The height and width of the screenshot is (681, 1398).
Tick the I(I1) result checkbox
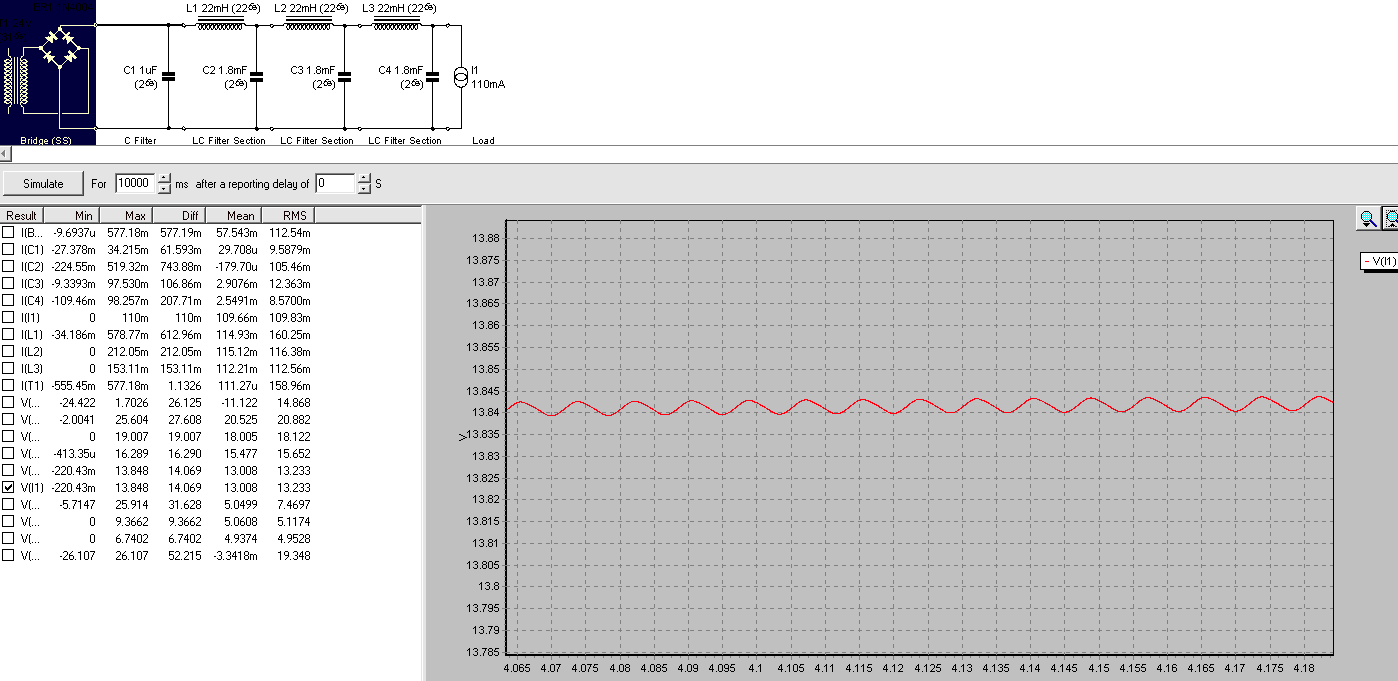point(8,317)
